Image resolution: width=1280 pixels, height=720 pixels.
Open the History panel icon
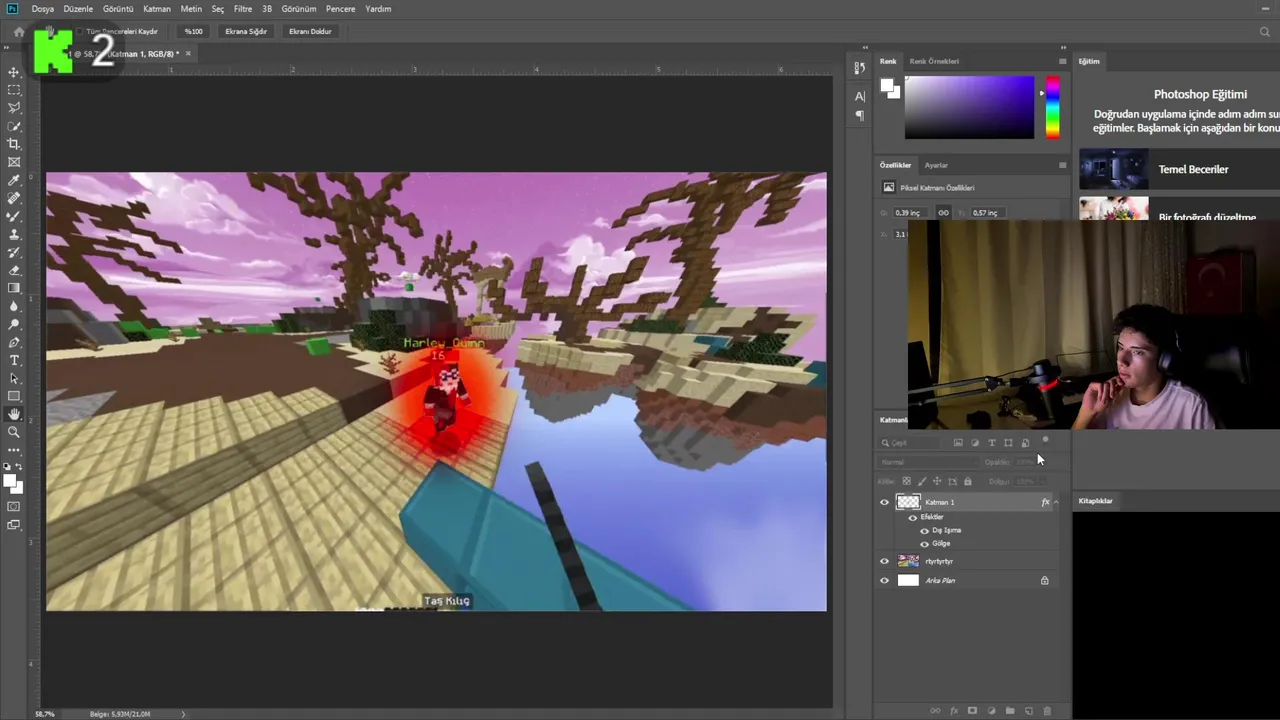point(859,68)
